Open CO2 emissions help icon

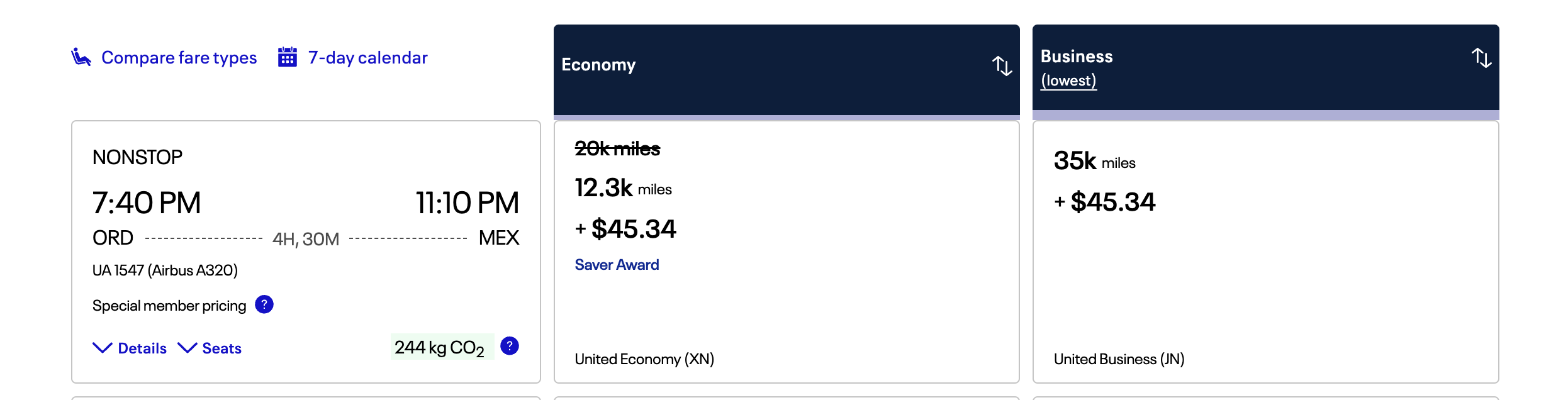510,346
